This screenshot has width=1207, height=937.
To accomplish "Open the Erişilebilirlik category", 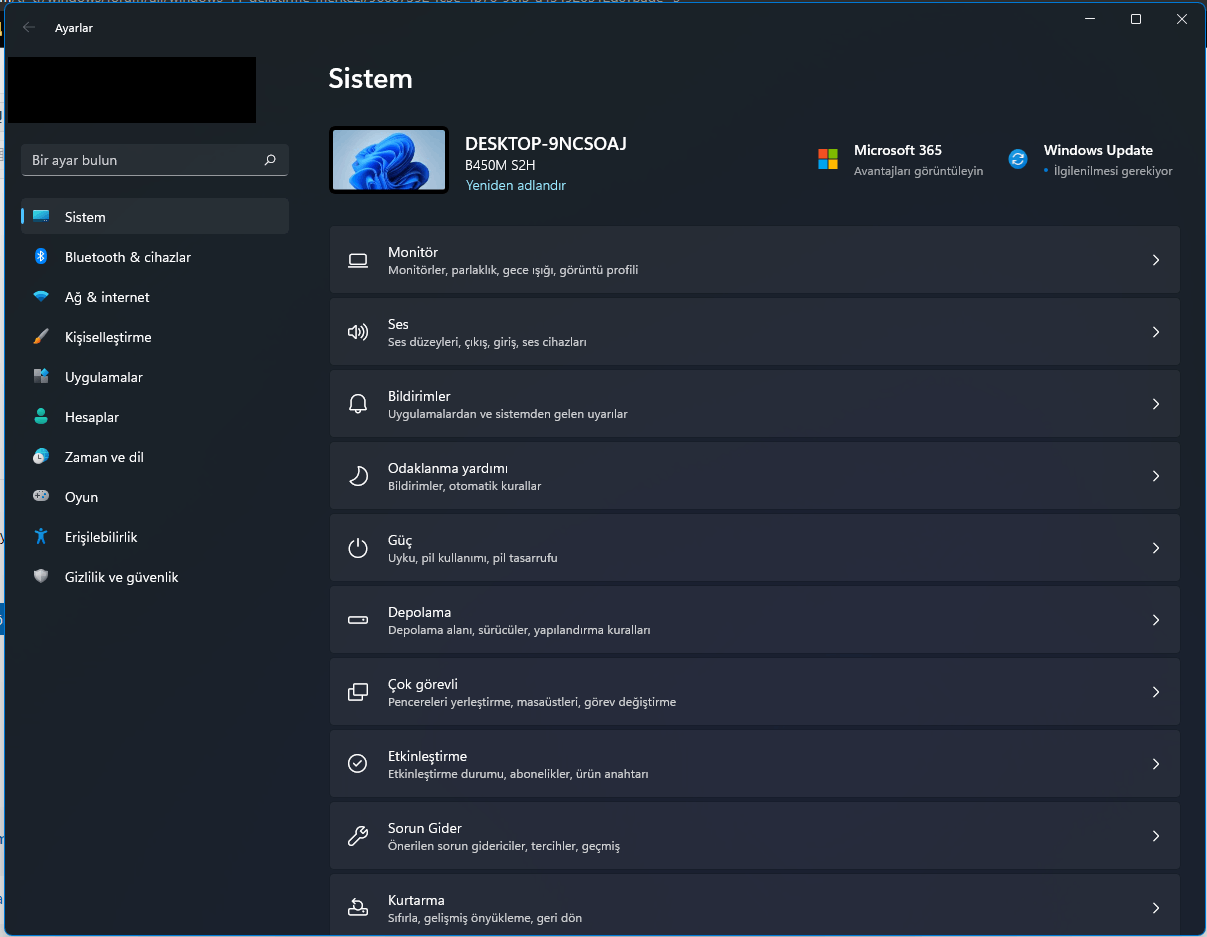I will coord(155,537).
